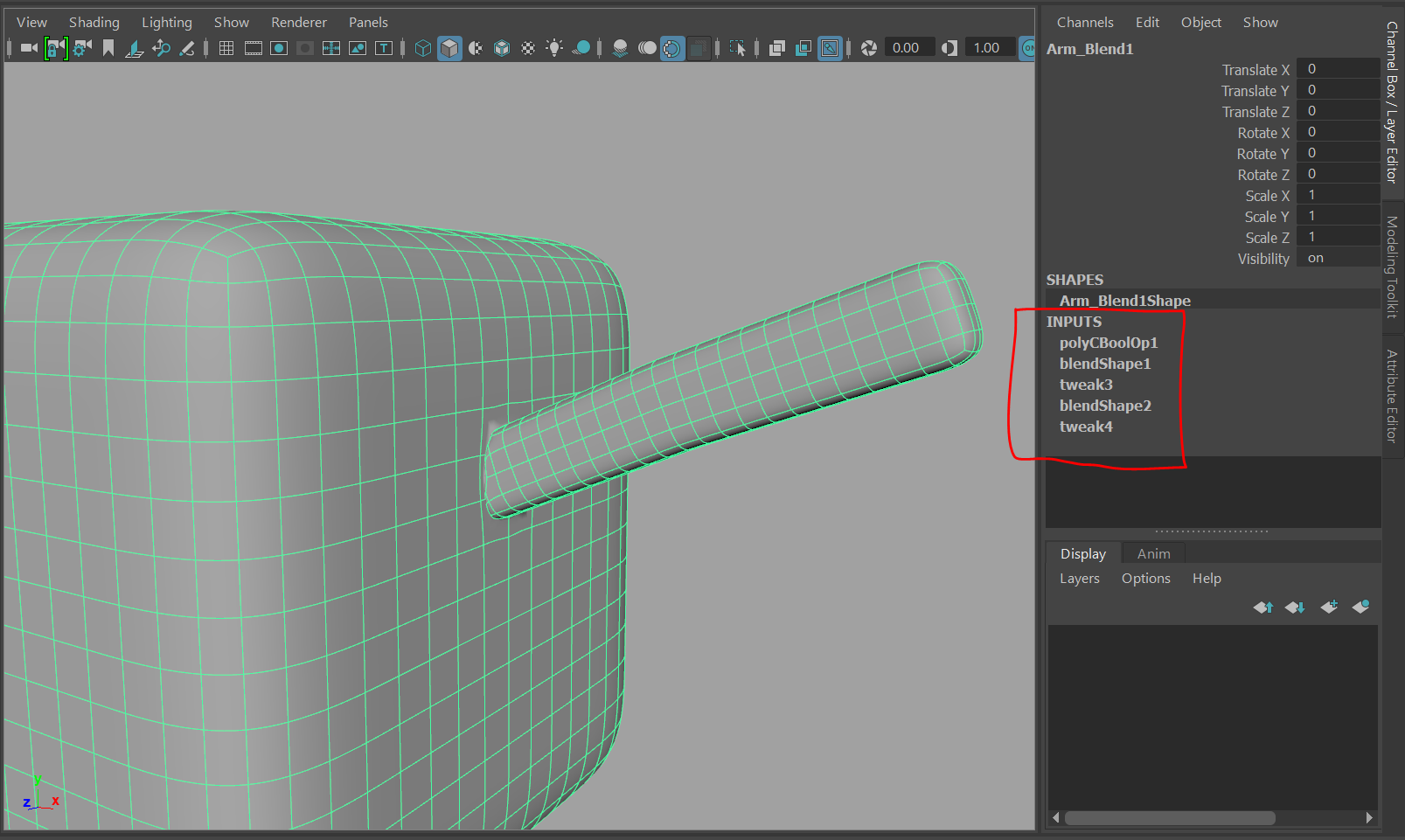Select the blendShape2 input node
This screenshot has width=1405, height=840.
(x=1105, y=406)
